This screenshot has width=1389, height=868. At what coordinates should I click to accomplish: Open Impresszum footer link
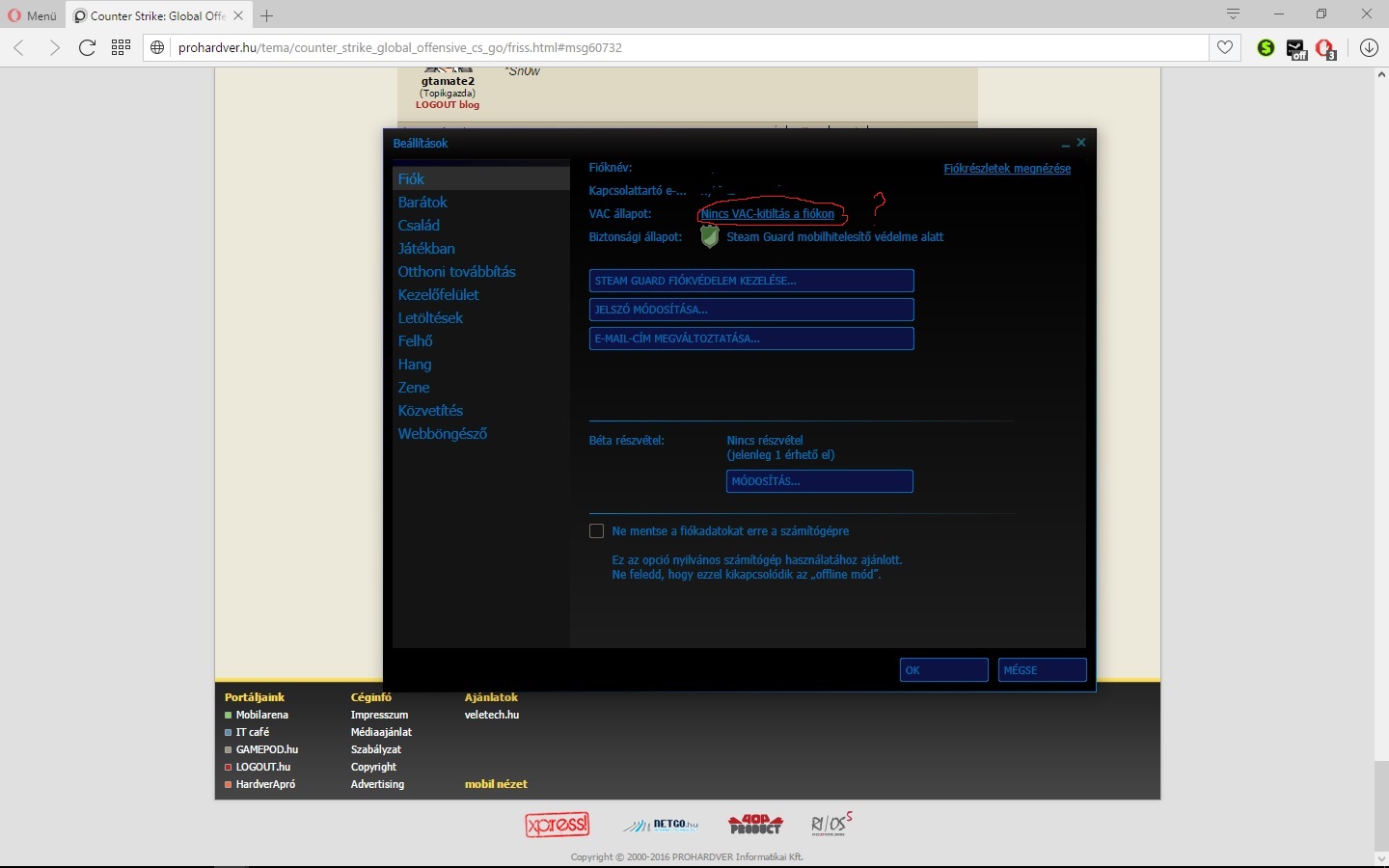pos(379,715)
